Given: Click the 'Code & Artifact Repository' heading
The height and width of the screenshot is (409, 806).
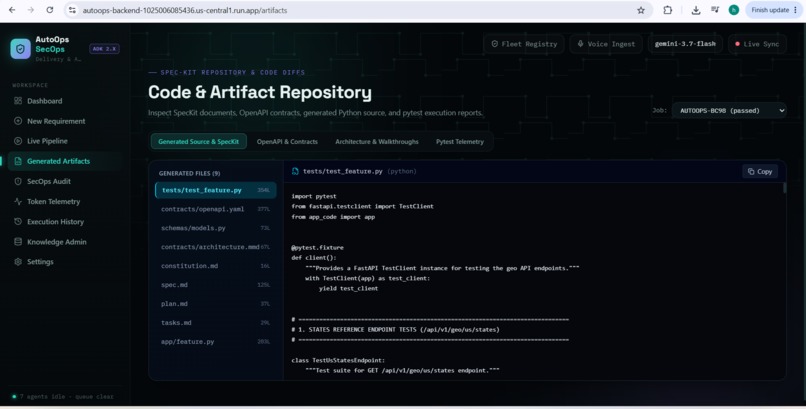Looking at the screenshot, I should pos(260,92).
